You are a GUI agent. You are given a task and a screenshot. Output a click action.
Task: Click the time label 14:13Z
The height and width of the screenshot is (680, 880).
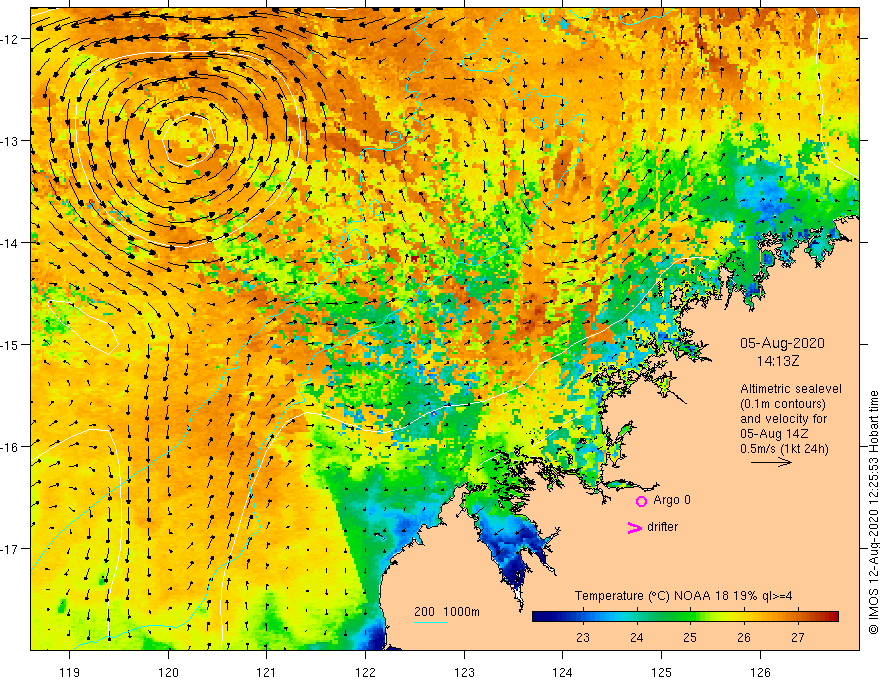click(x=778, y=361)
